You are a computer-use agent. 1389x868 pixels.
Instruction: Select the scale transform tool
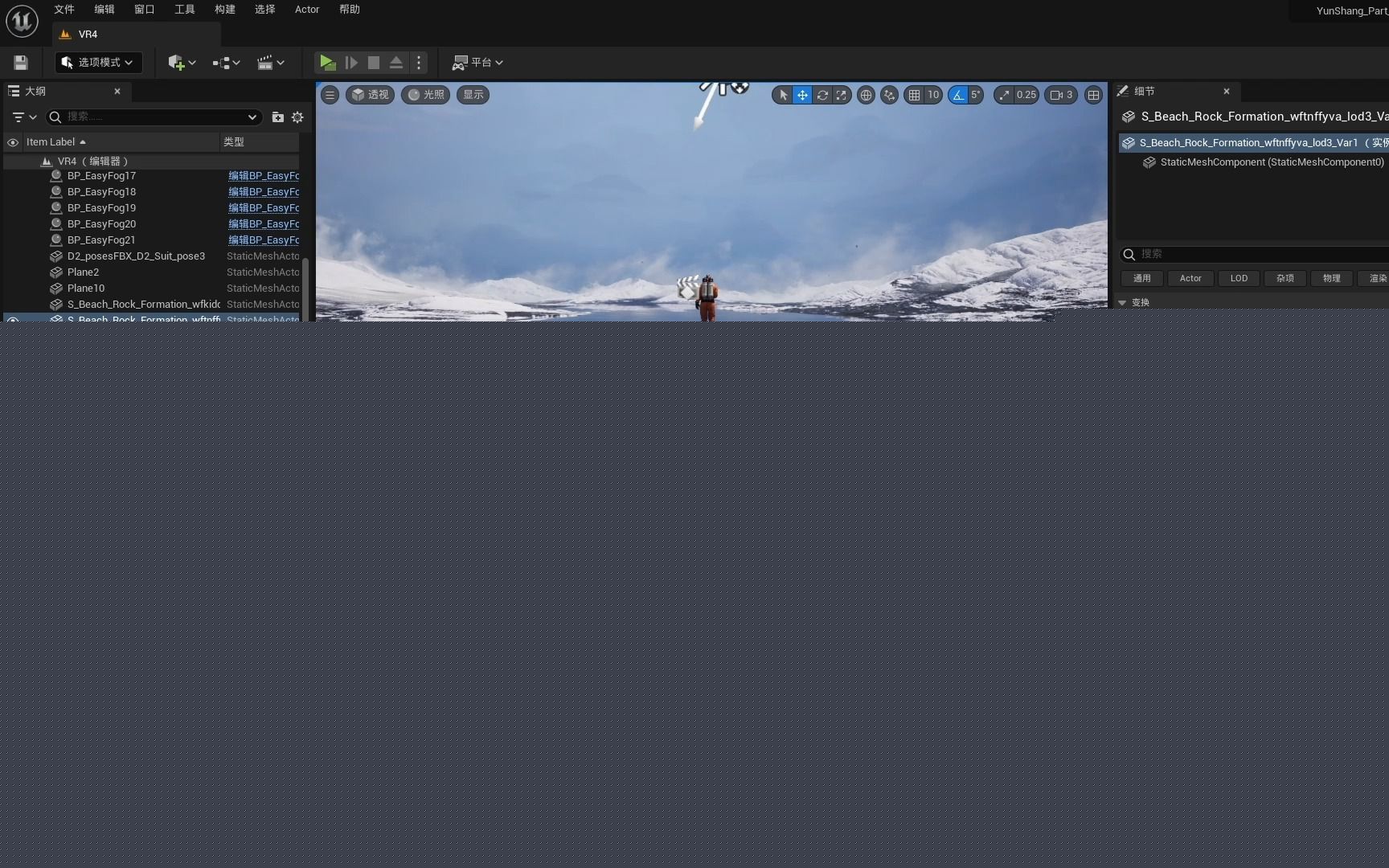(841, 95)
